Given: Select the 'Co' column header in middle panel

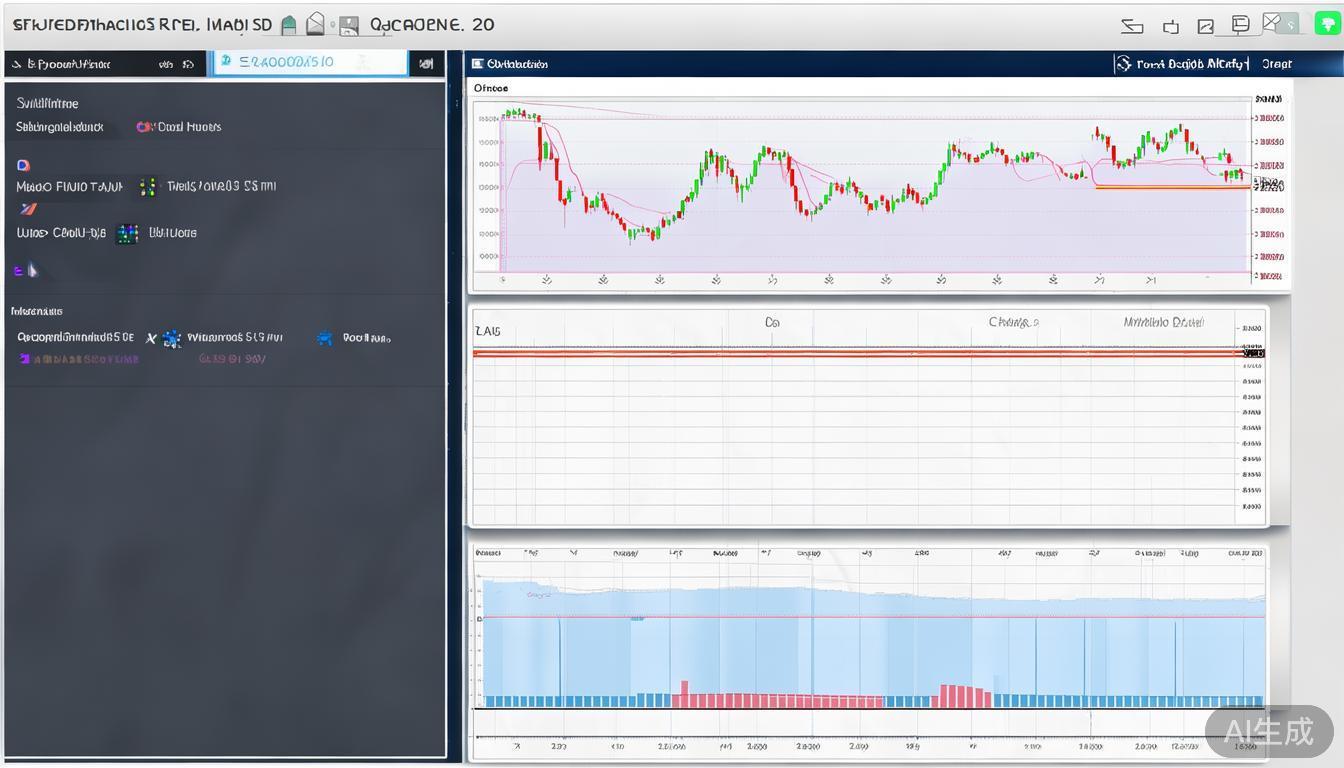Looking at the screenshot, I should (772, 323).
